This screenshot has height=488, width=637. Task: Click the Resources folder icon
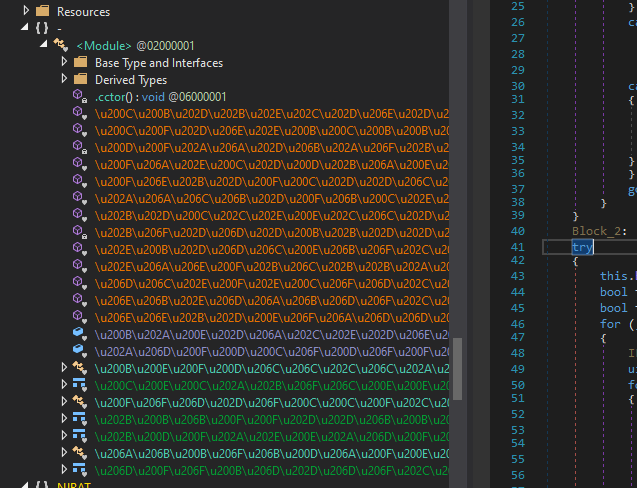[x=42, y=11]
